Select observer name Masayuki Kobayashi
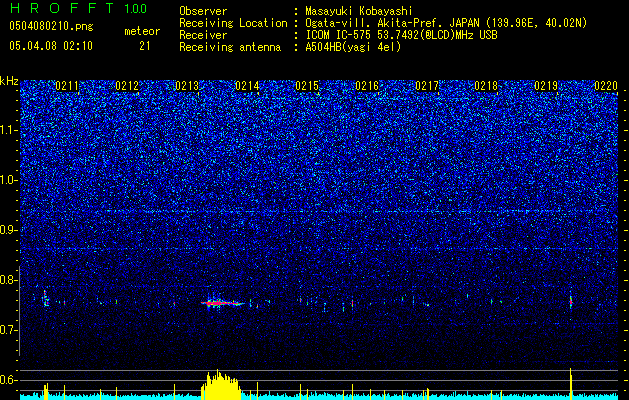 pos(359,11)
